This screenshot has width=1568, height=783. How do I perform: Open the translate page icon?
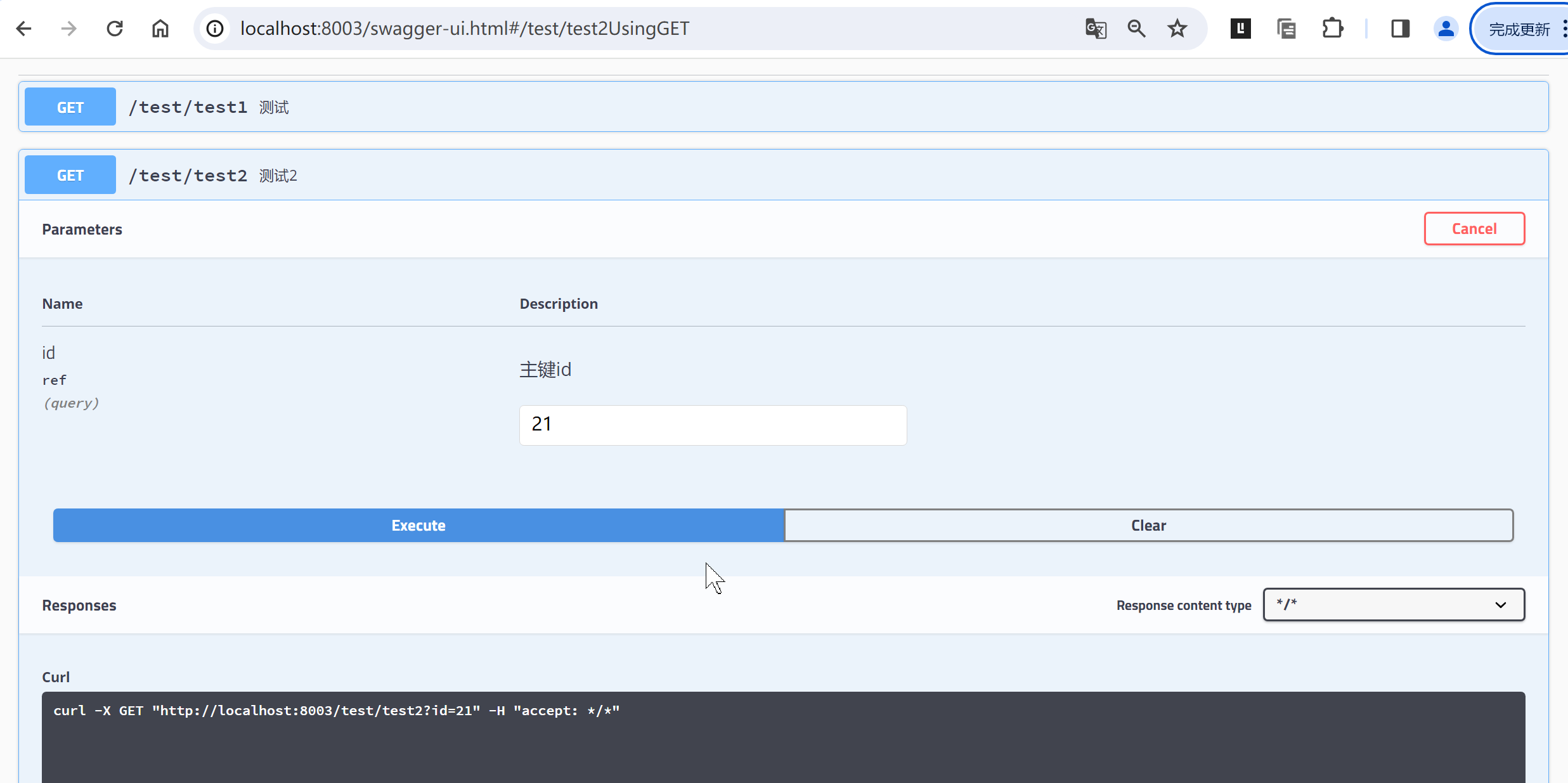coord(1096,29)
